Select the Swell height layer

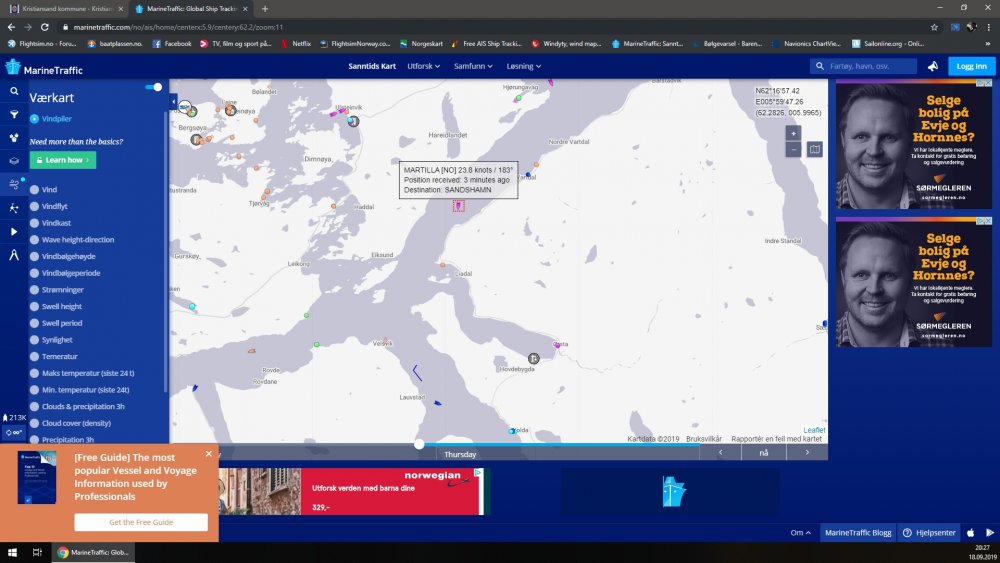[x=55, y=306]
